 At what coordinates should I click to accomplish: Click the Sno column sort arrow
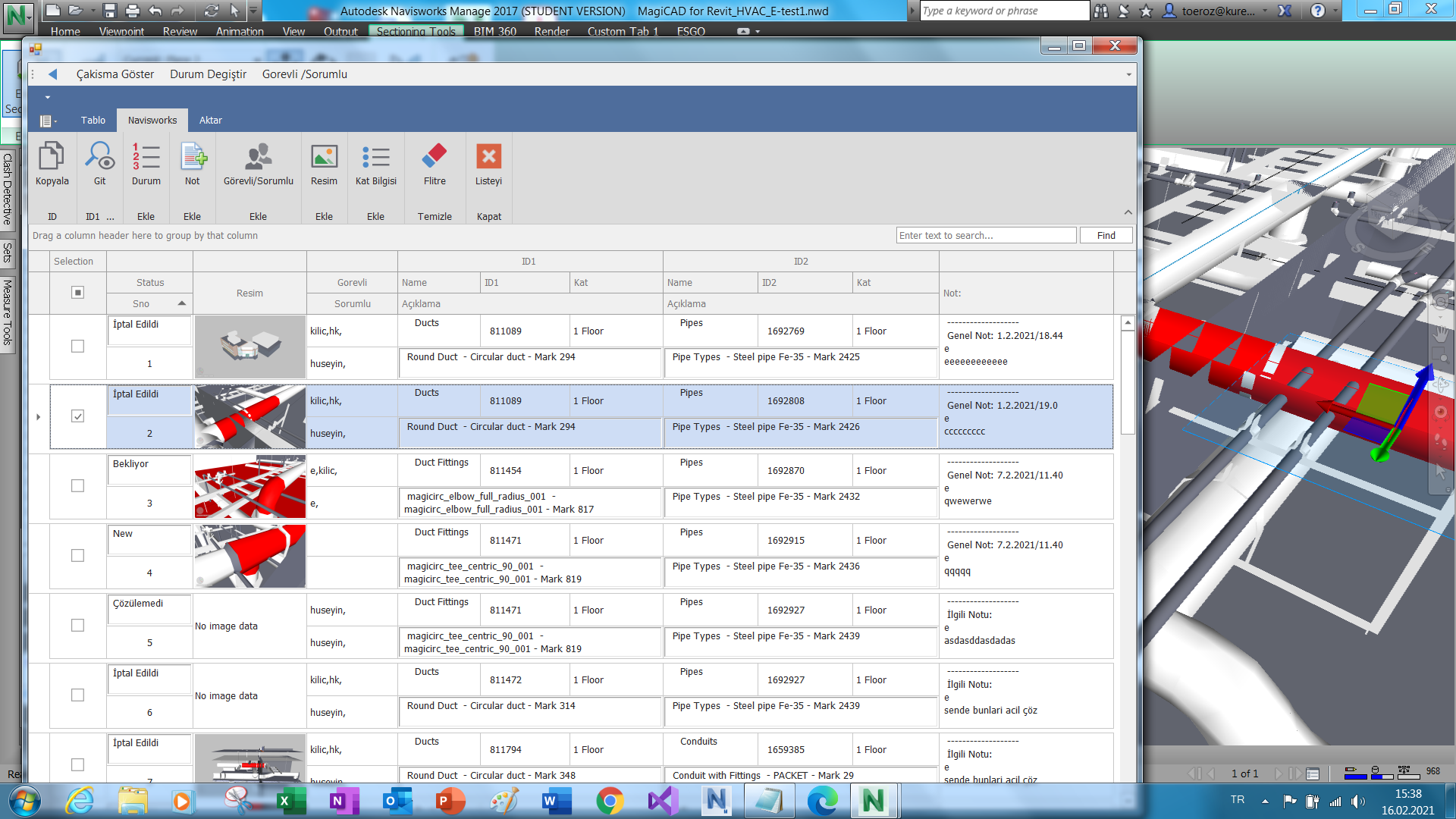click(x=182, y=303)
